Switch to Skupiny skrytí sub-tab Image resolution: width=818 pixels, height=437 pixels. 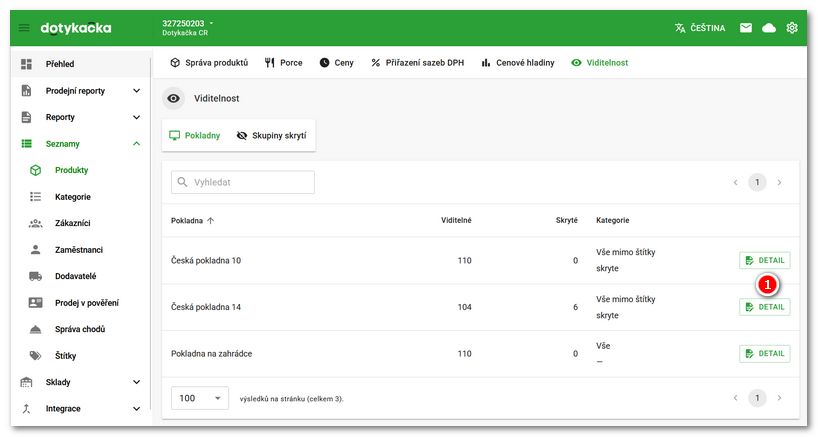click(x=271, y=136)
